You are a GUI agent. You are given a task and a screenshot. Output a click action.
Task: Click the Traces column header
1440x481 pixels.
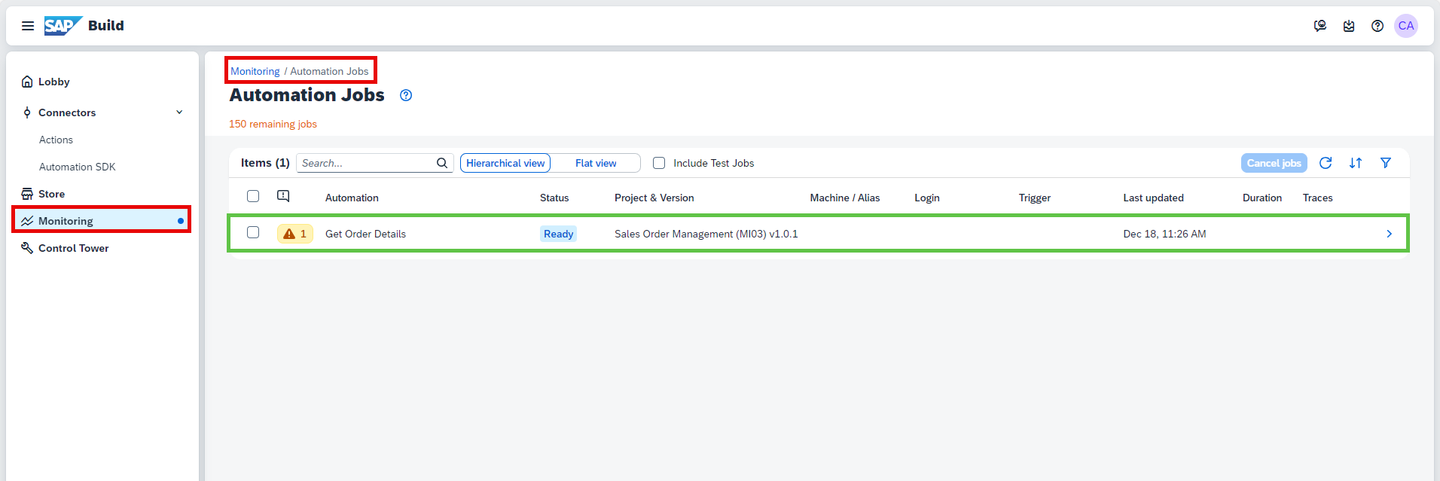coord(1318,198)
